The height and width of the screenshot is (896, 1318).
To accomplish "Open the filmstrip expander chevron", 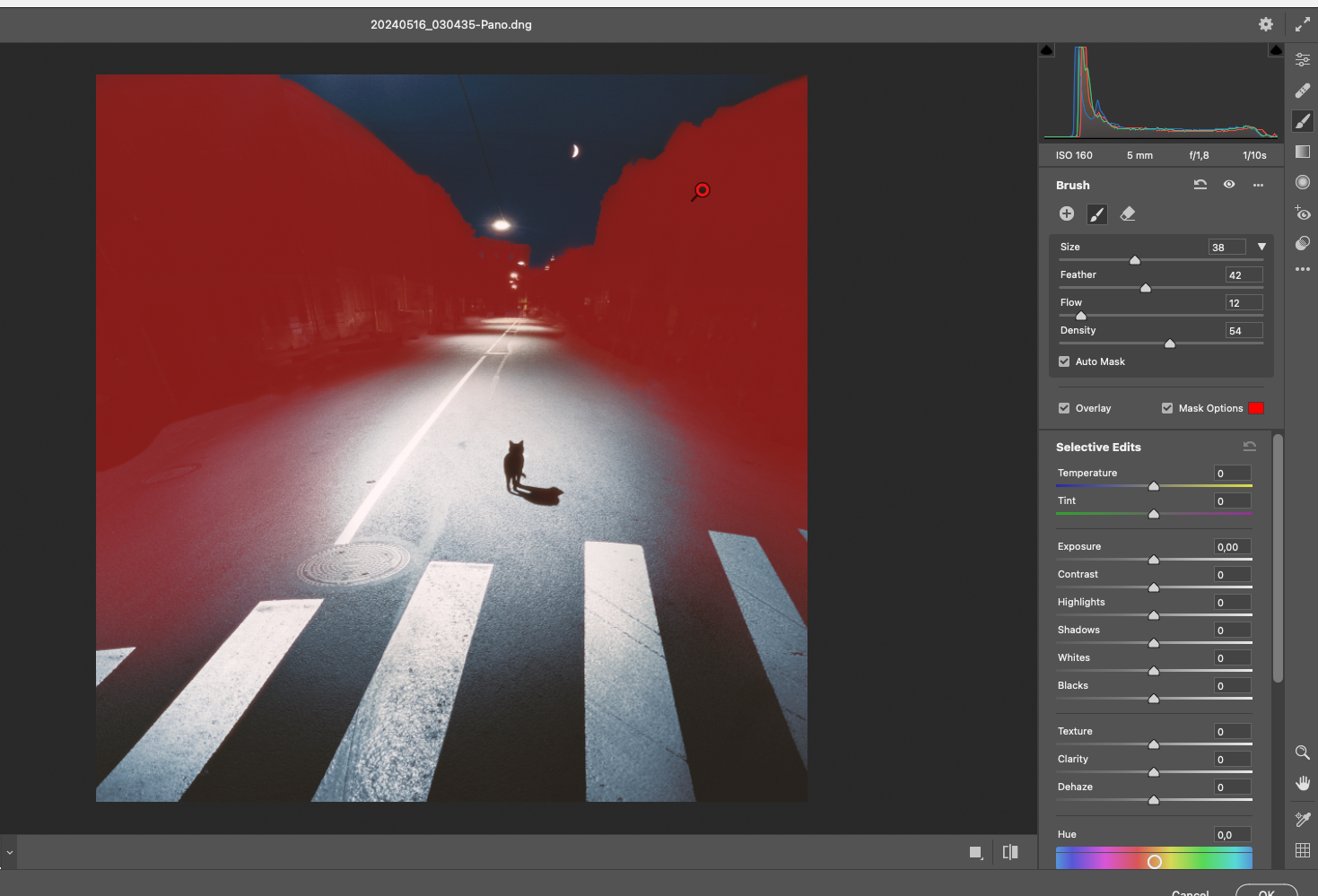I will coord(9,852).
